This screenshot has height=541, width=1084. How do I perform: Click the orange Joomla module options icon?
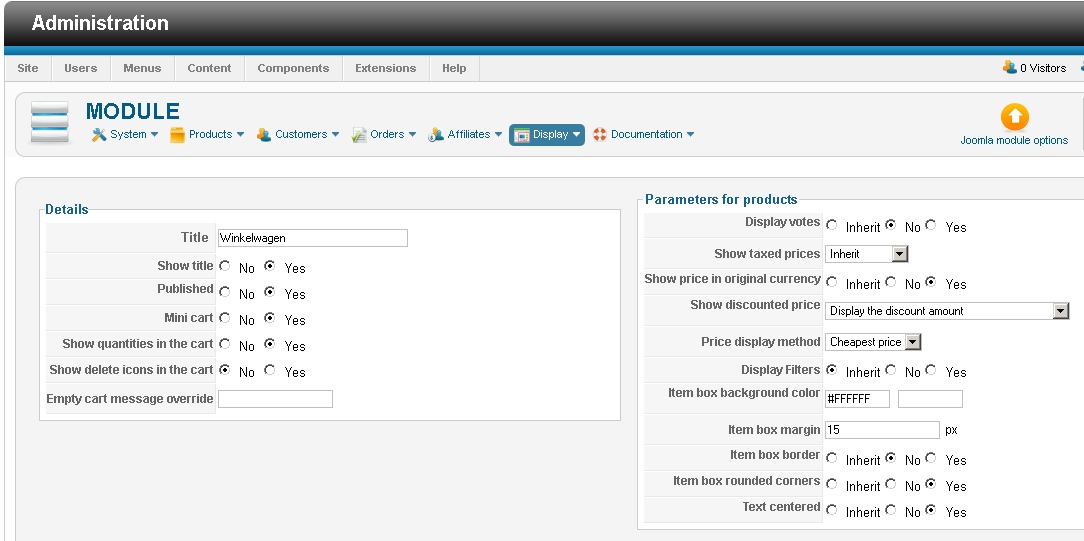1014,117
